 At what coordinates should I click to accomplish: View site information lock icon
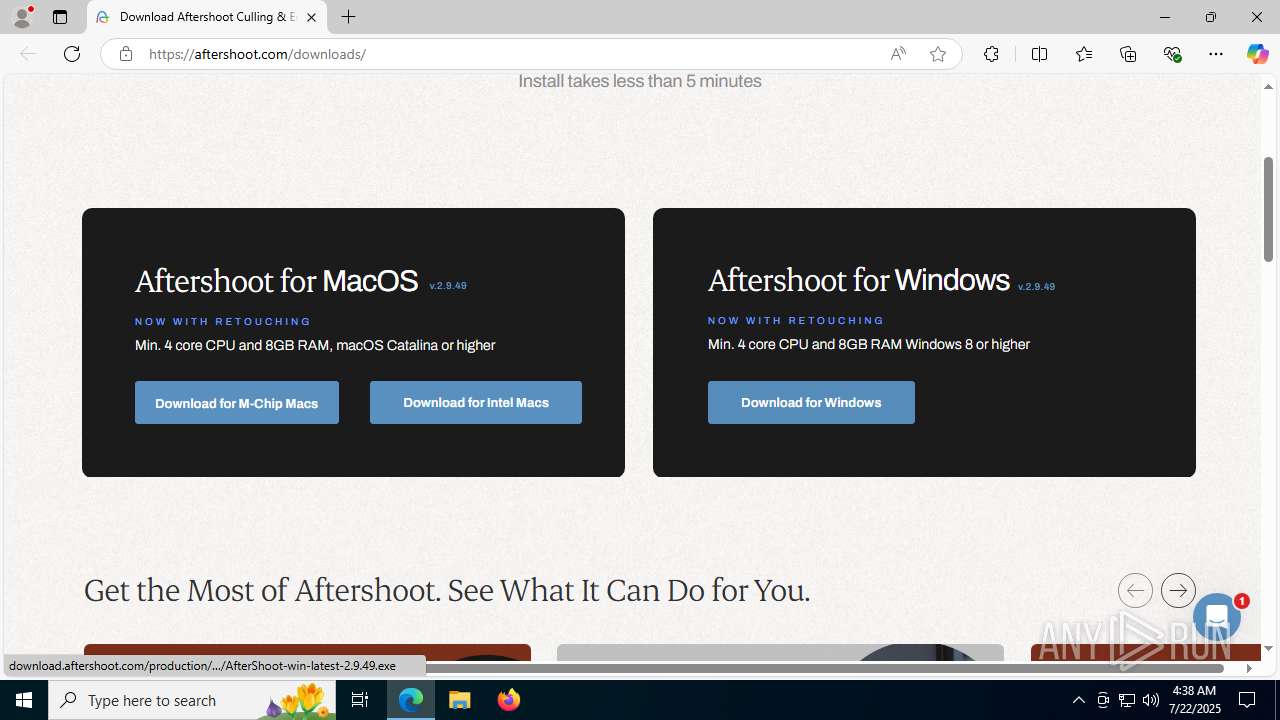(x=125, y=54)
